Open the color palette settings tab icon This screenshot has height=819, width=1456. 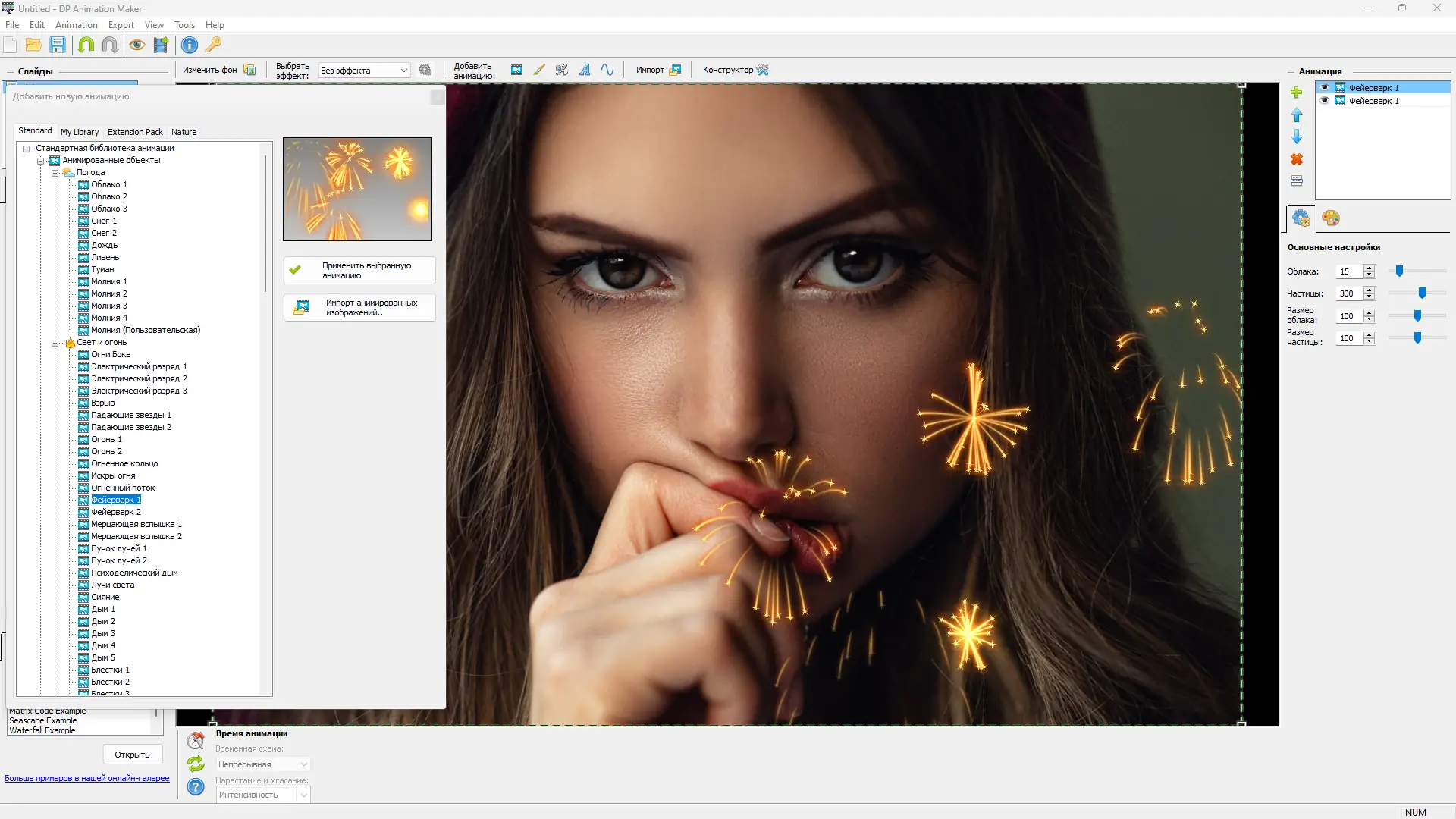tap(1331, 218)
